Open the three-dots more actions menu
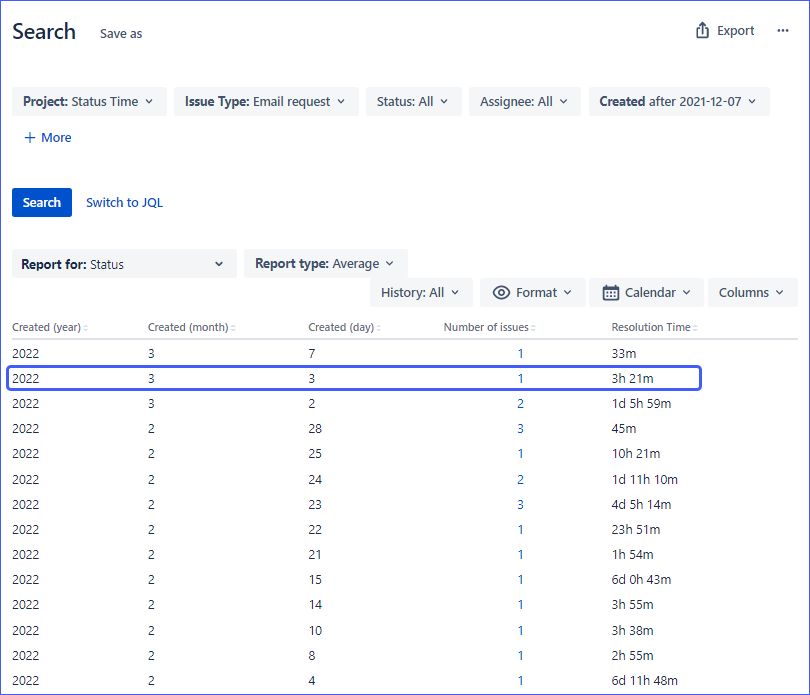810x695 pixels. 783,31
